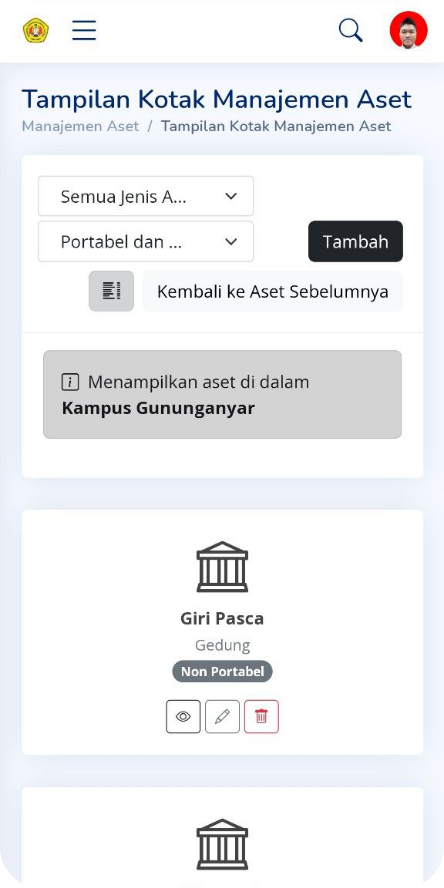Expand the Portabel dan... filter dropdown
The image size is (444, 888).
146,241
